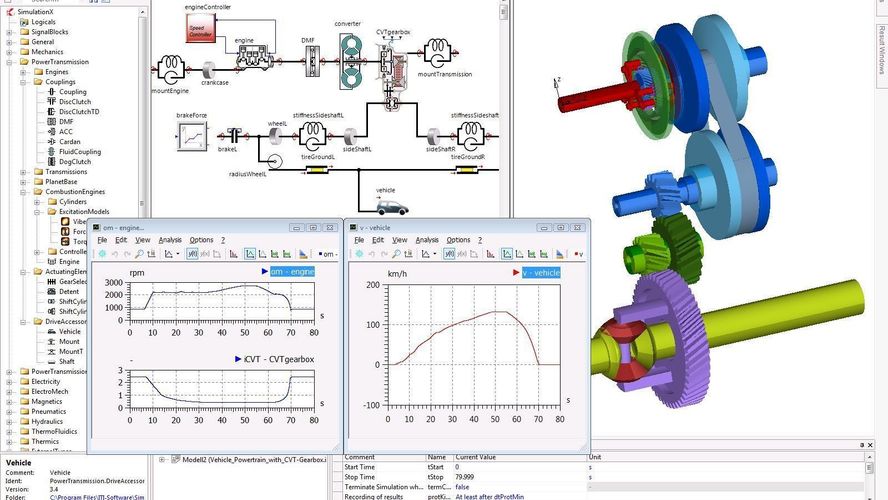Select the mountTransmission element in the diagram

tap(437, 53)
